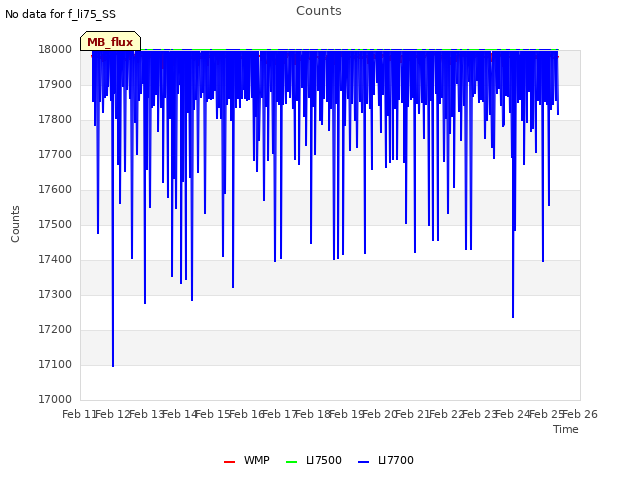The image size is (640, 480).
Task: Click the green LI7500 legend swatch
Action: 291,462
